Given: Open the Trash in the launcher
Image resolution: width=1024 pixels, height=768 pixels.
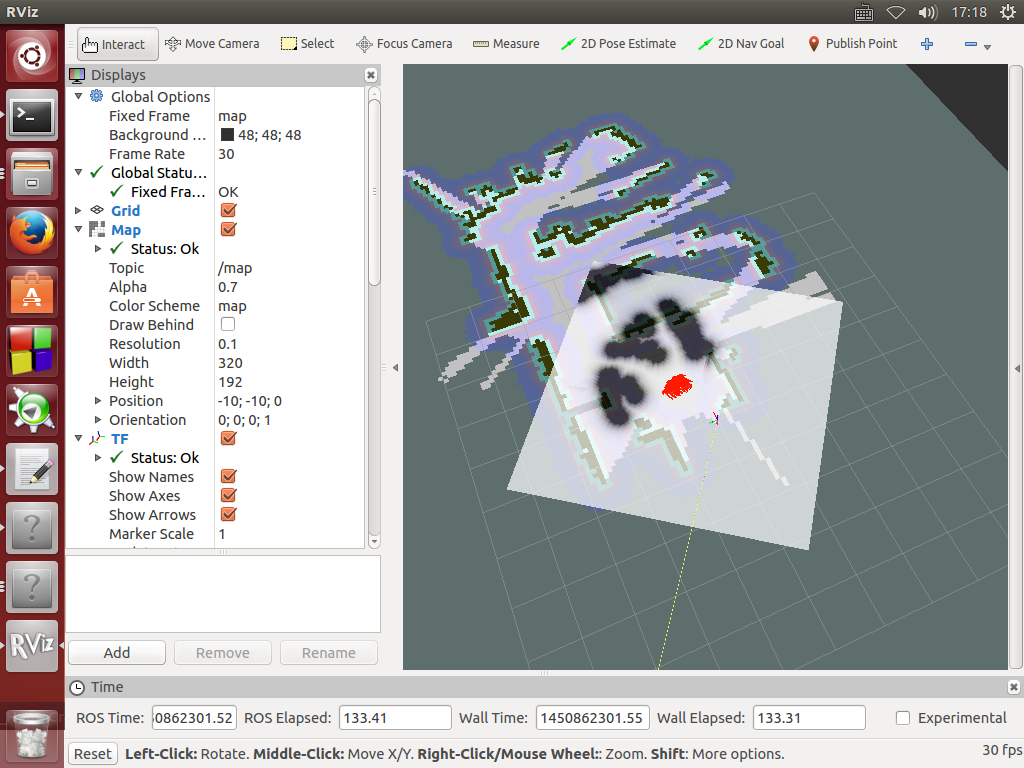Looking at the screenshot, I should (32, 738).
